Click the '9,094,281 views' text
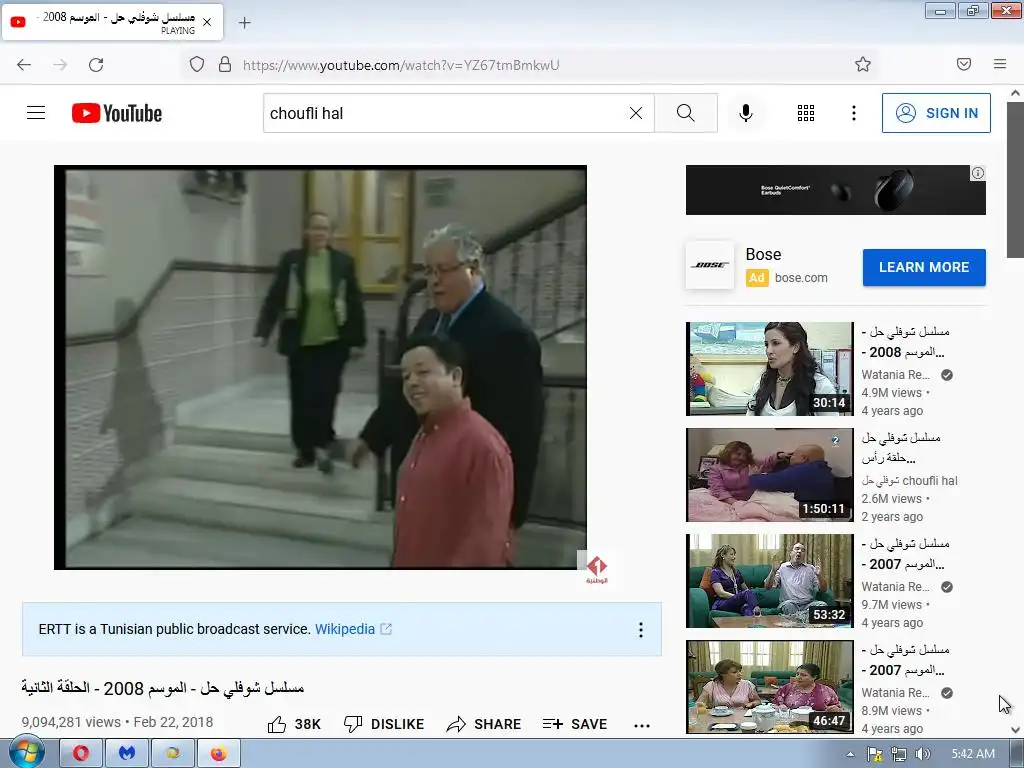This screenshot has height=768, width=1024. pos(71,722)
